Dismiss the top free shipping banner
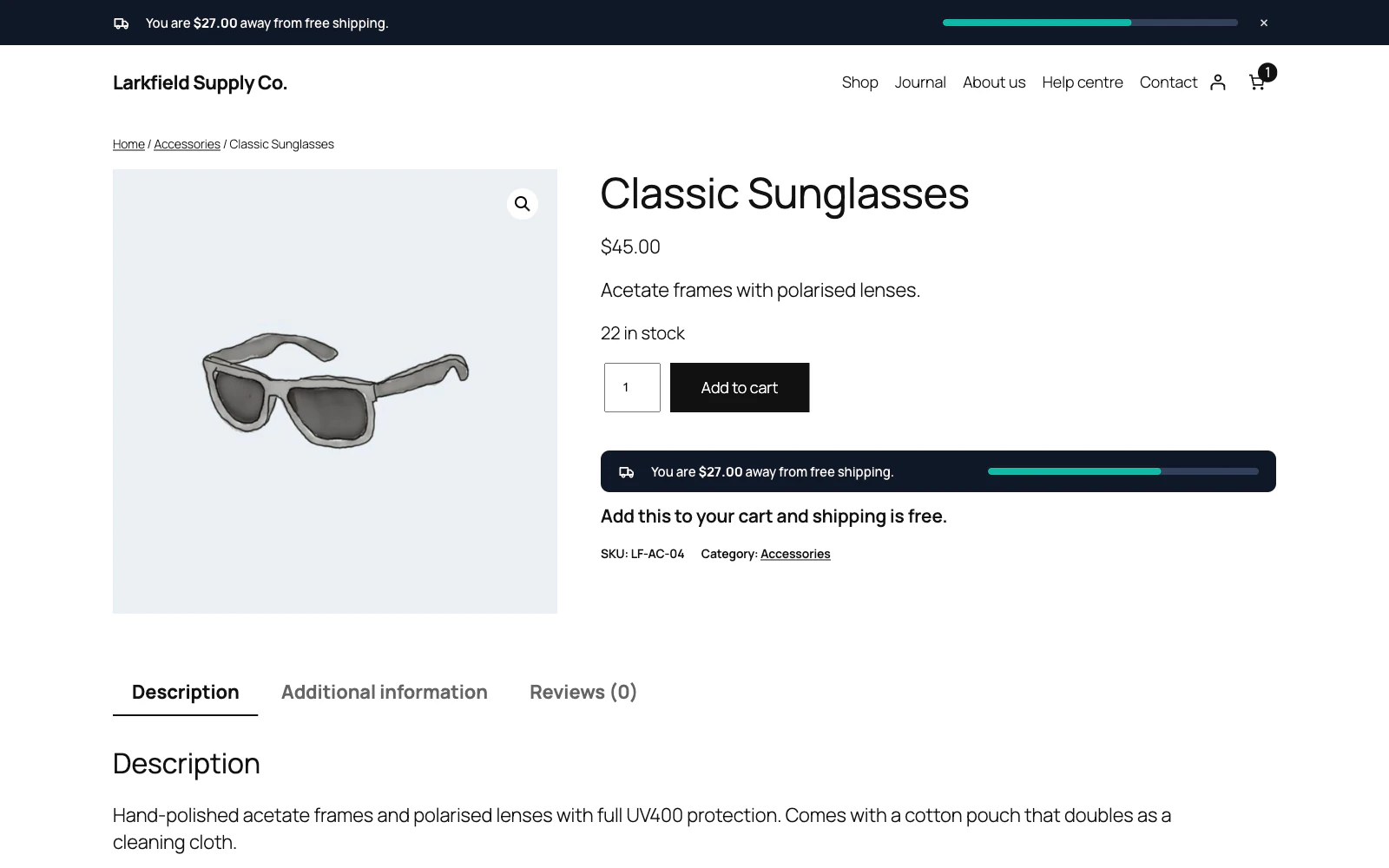This screenshot has width=1389, height=868. [1264, 23]
